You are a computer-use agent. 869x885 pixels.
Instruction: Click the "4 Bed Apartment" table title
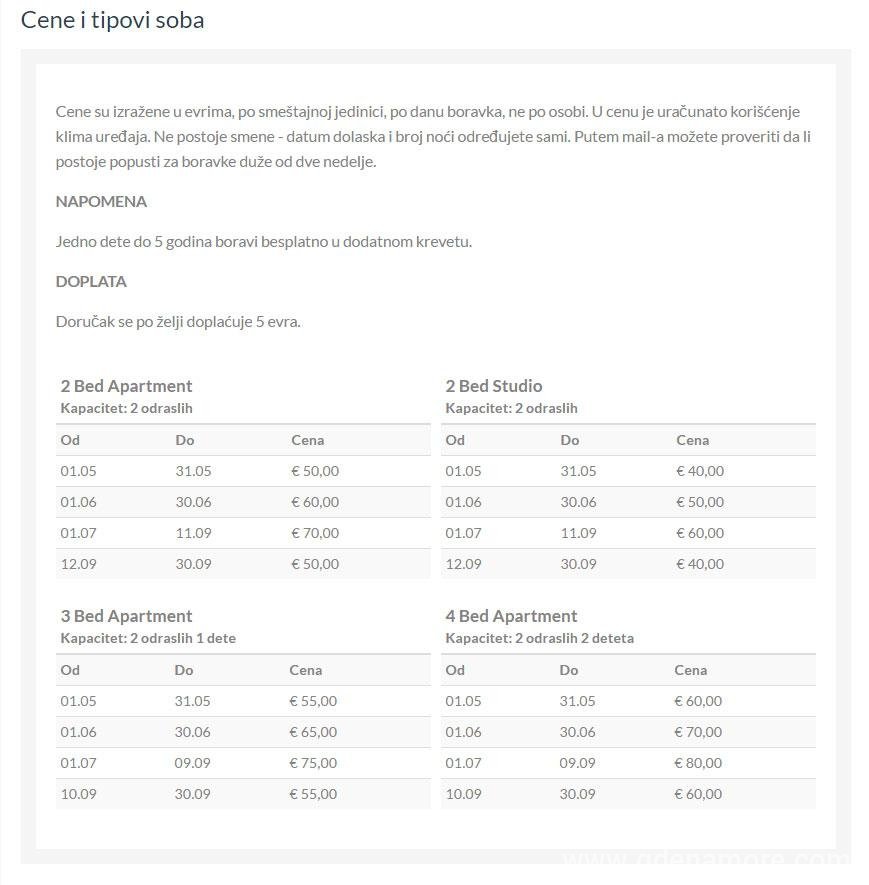(511, 616)
